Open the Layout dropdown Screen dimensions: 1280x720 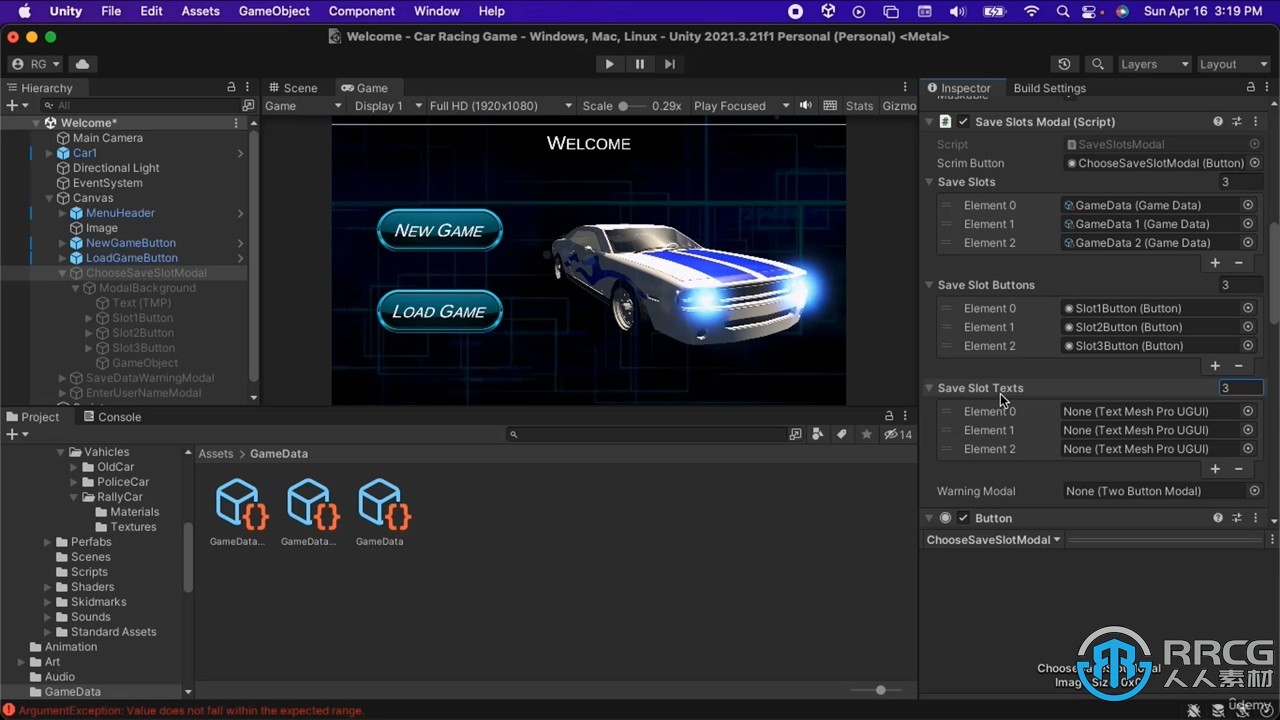pyautogui.click(x=1233, y=64)
